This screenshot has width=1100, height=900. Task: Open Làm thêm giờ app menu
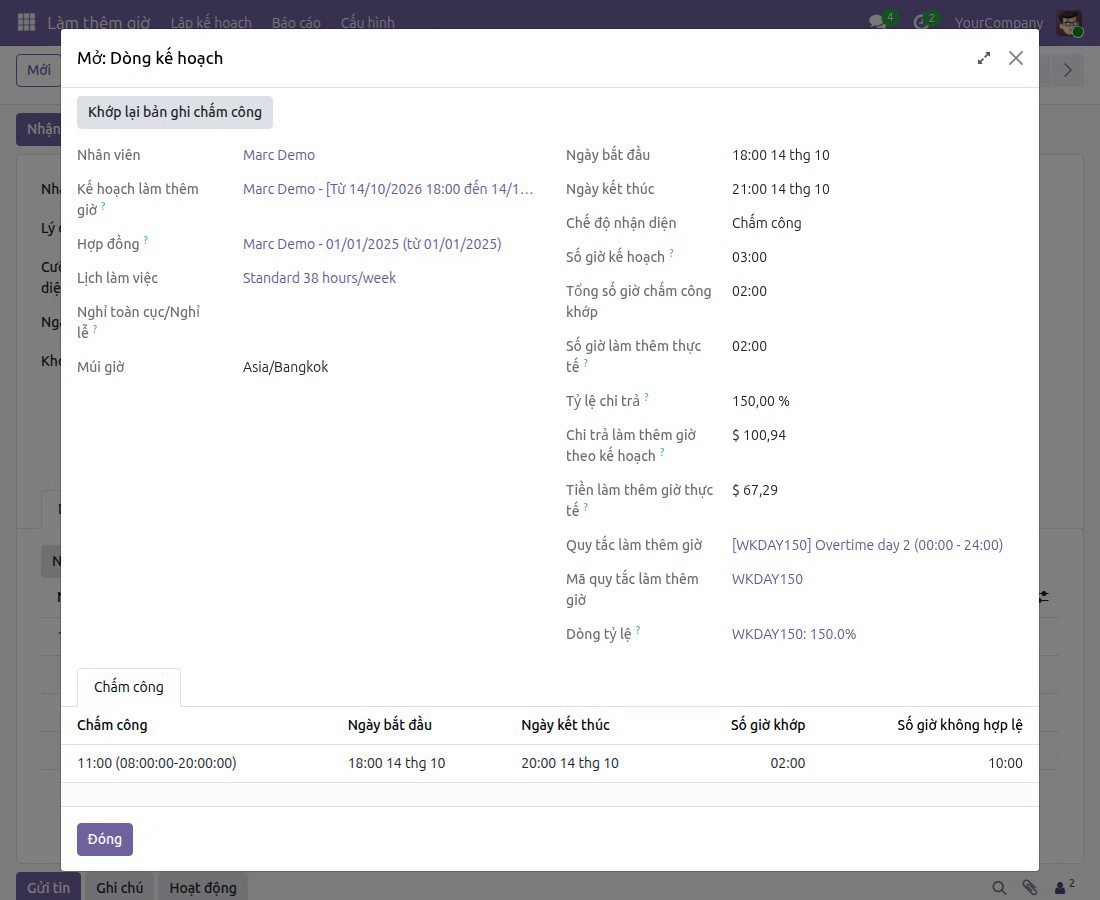[99, 22]
